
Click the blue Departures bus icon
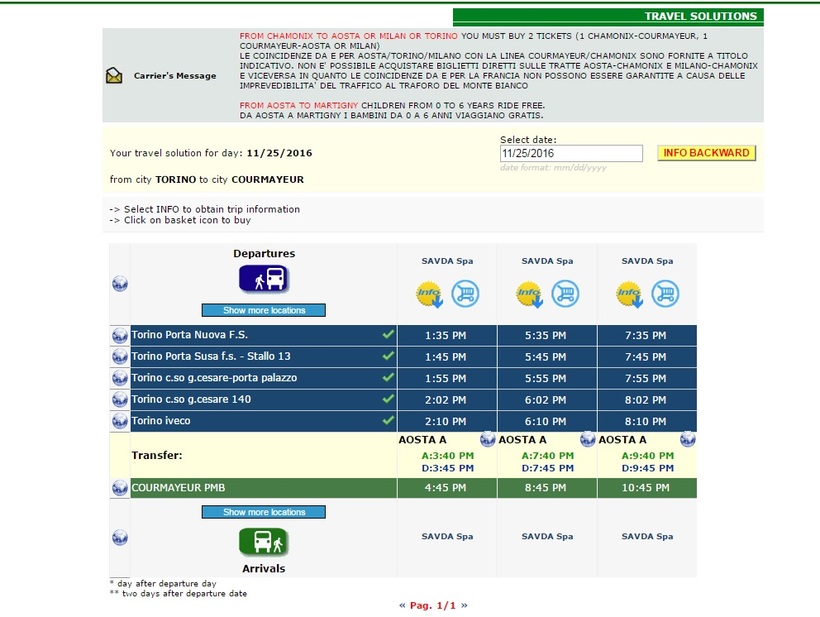point(263,279)
